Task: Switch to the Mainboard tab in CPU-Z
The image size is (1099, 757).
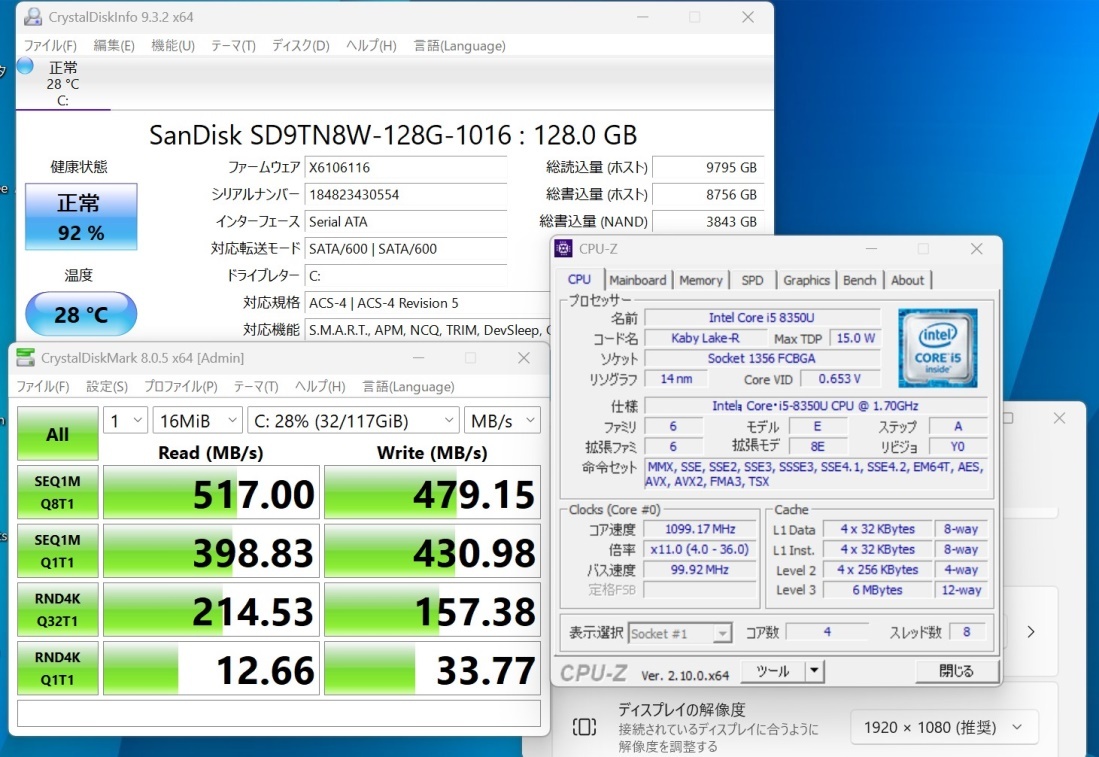Action: (x=638, y=280)
